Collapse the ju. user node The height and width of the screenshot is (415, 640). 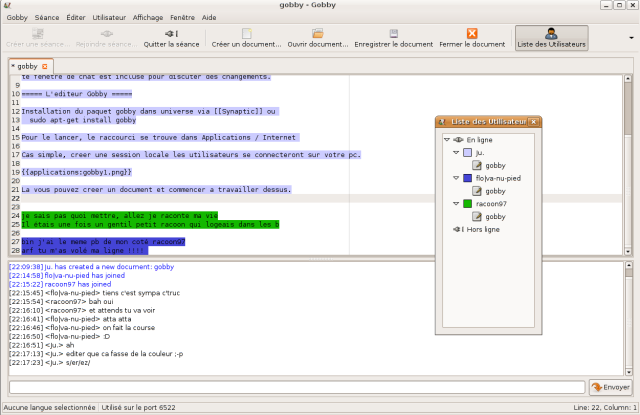point(456,153)
